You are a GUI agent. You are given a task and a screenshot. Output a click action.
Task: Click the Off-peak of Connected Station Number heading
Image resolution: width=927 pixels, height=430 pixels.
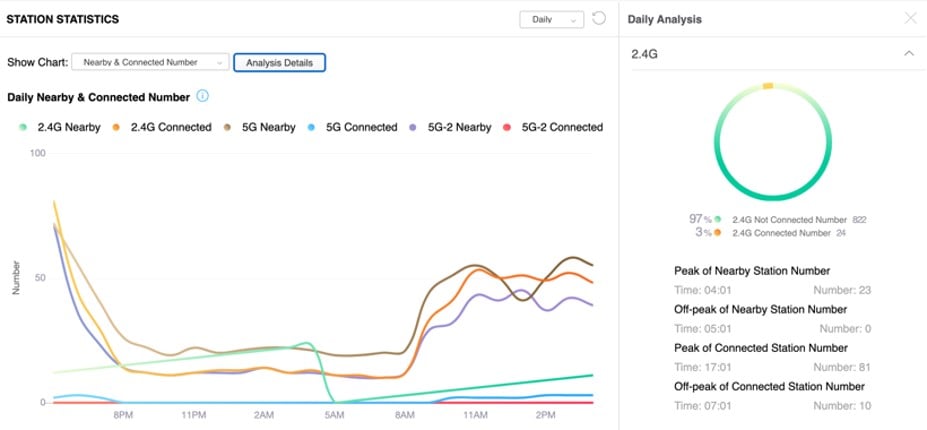point(769,386)
